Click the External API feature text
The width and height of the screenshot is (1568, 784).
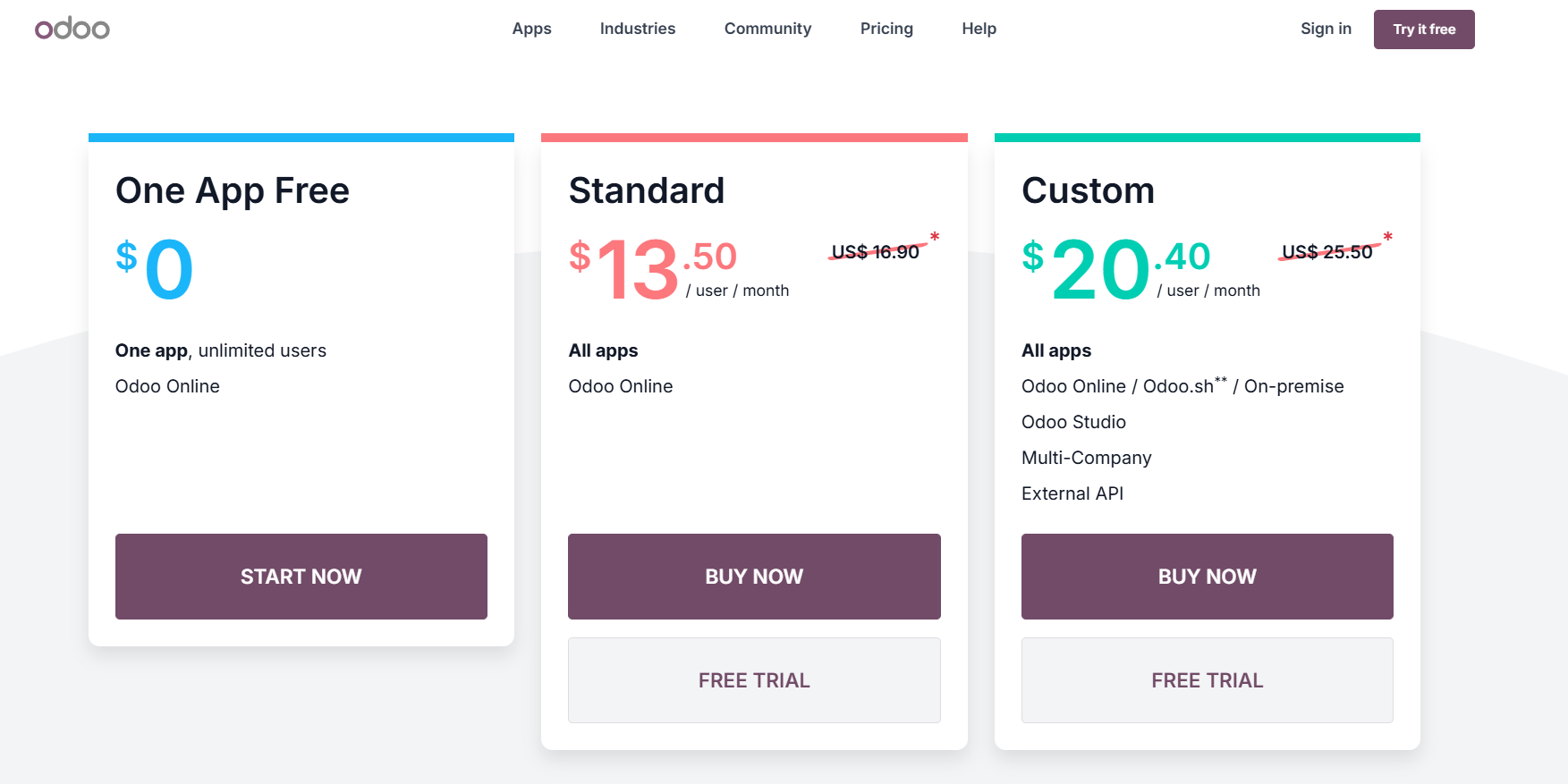point(1072,493)
